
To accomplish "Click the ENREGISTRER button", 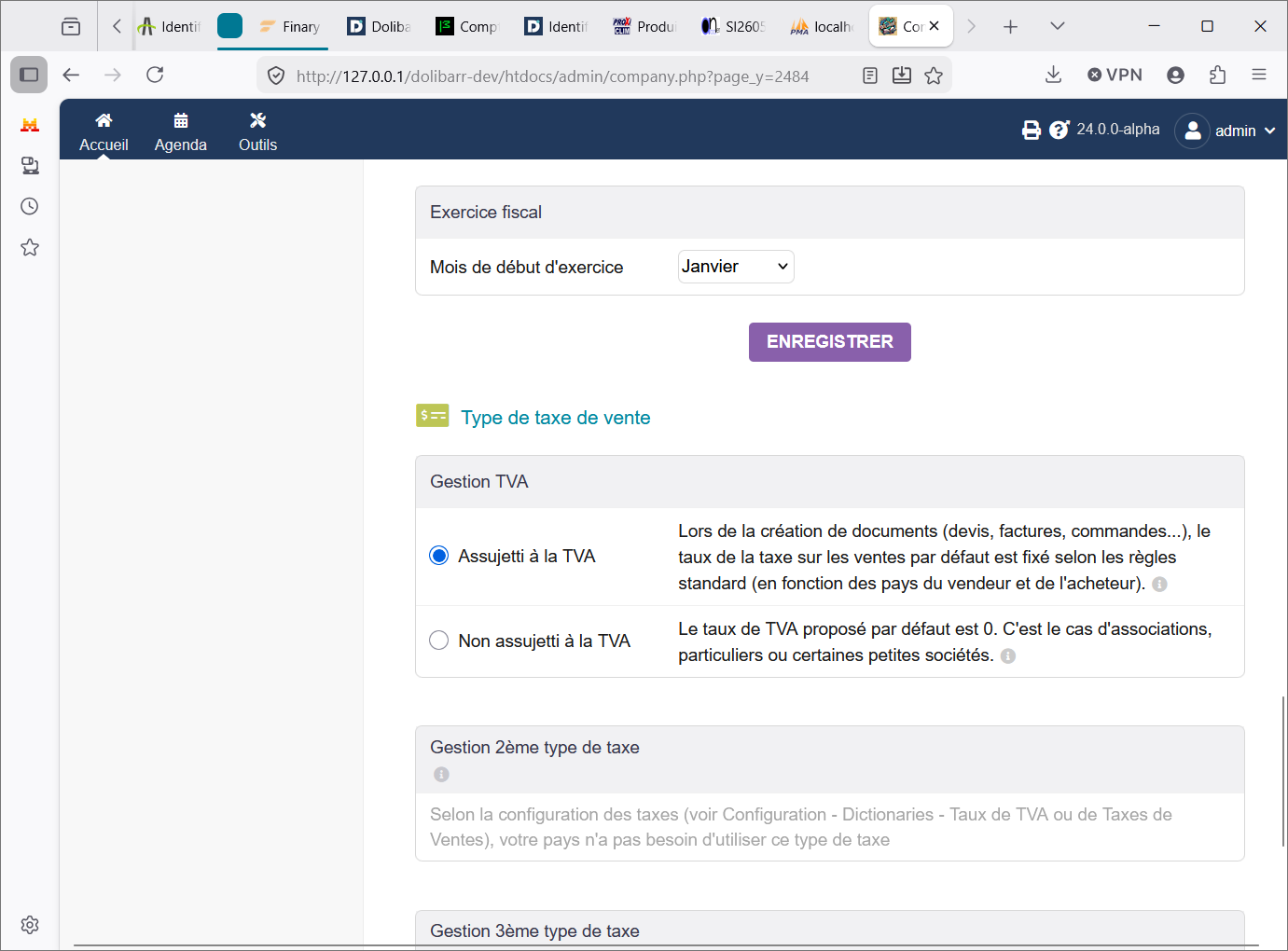I will click(830, 342).
